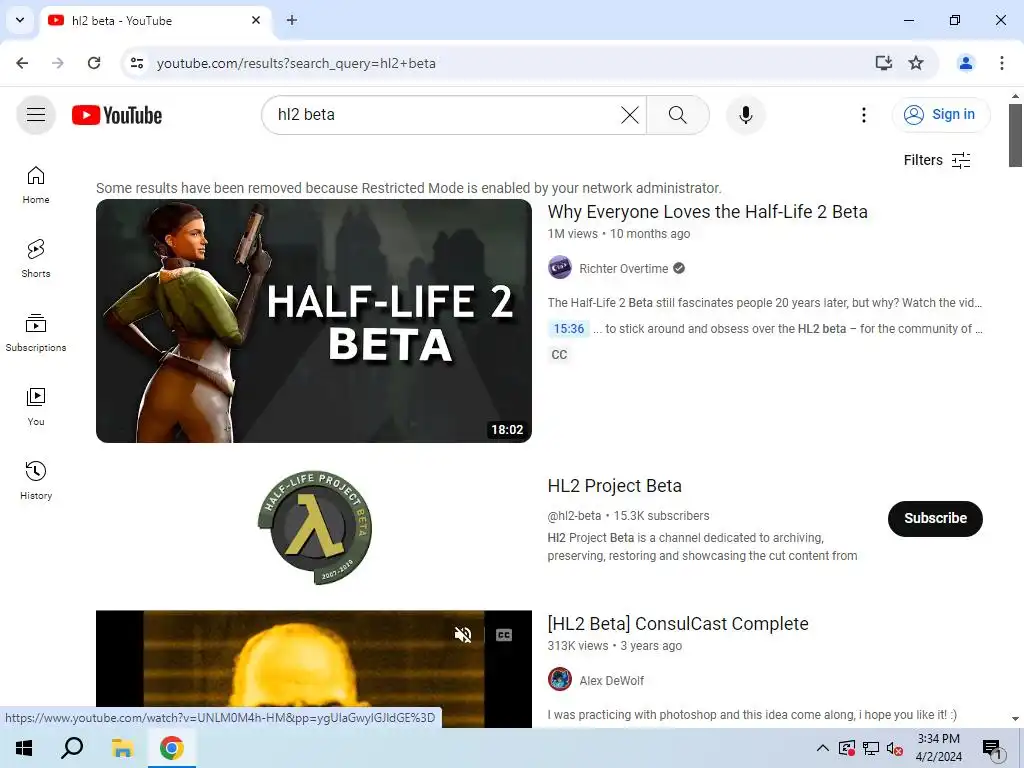Click the address bar URL
This screenshot has height=768, width=1024.
point(296,63)
